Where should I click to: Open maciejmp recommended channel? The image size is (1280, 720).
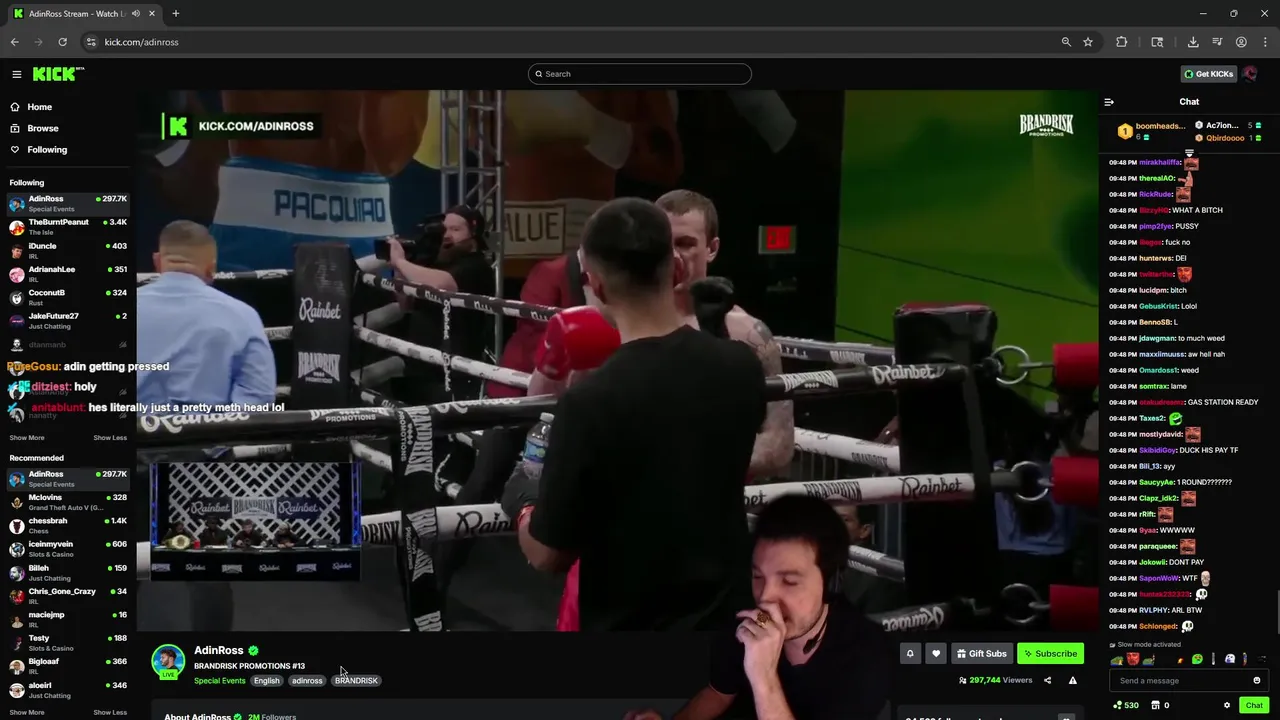click(68, 619)
